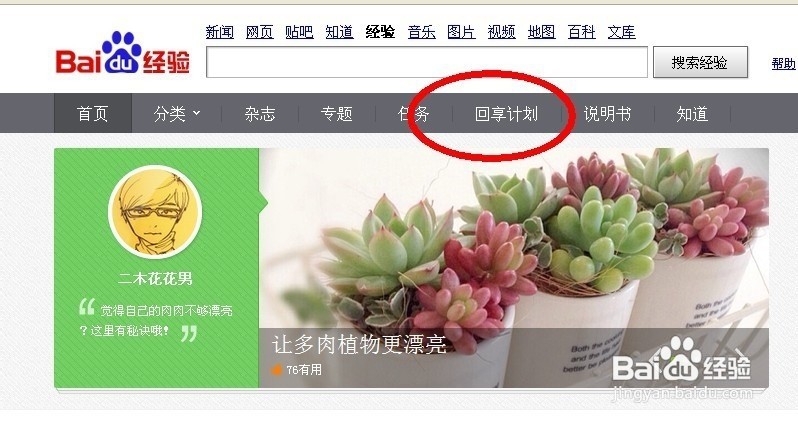This screenshot has width=798, height=421.
Task: Click the 搜索经验 button
Action: tap(700, 63)
